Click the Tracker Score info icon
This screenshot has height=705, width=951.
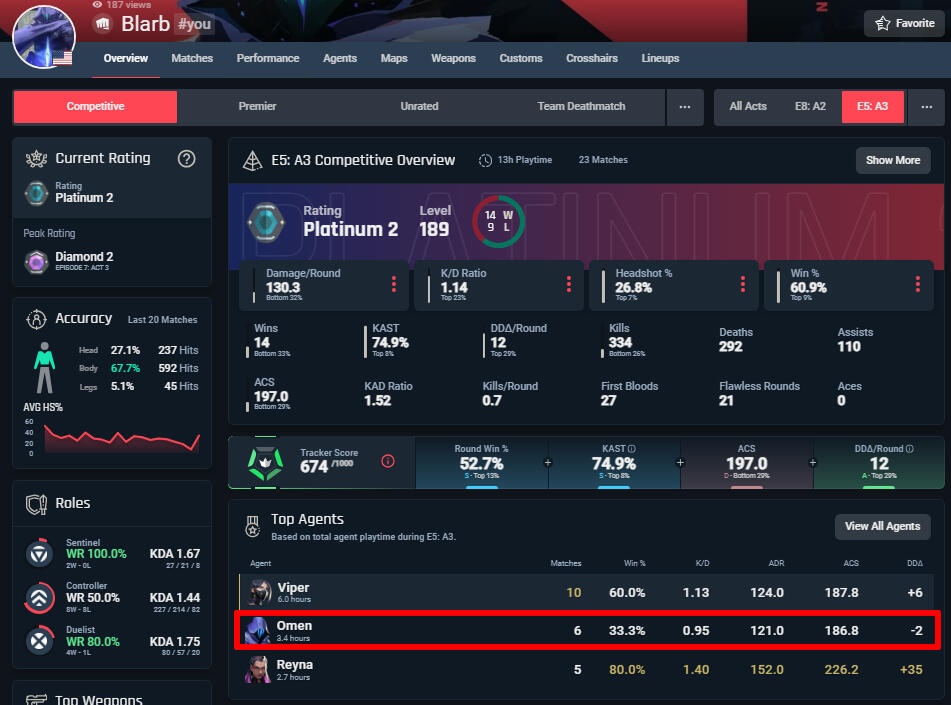388,461
